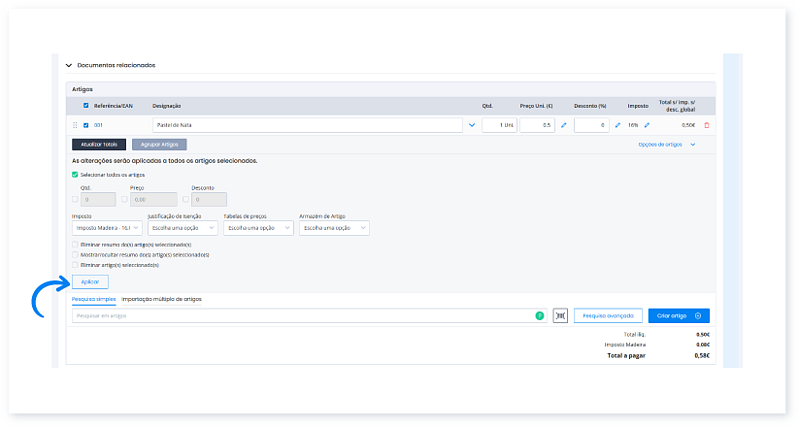The image size is (800, 428).
Task: Collapse the 'Documentos relacionados' section
Action: coord(69,65)
